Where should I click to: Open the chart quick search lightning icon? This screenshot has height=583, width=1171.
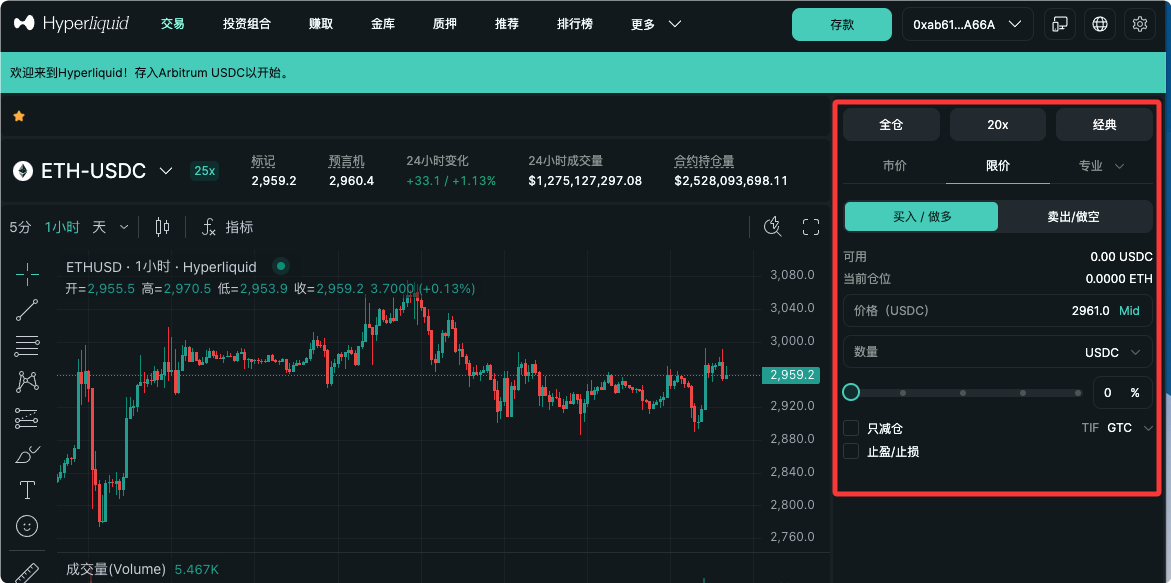point(772,227)
